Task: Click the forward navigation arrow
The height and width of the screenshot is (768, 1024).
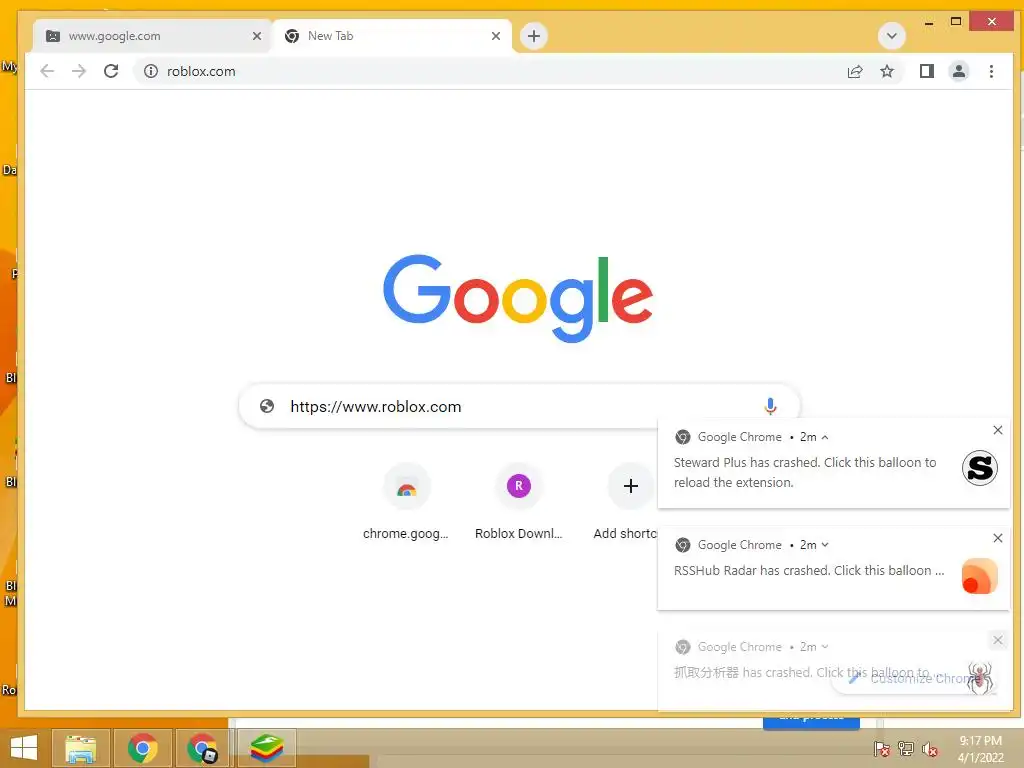Action: 79,71
